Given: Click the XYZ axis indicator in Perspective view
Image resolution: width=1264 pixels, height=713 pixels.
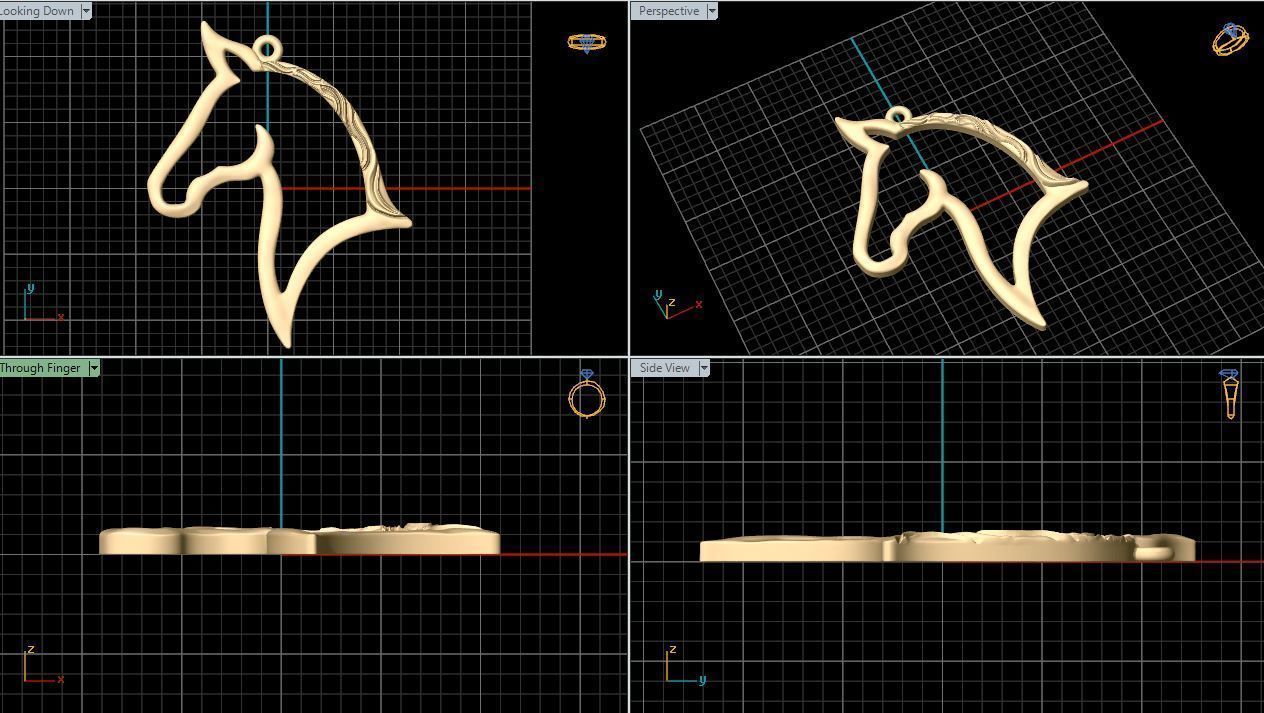Looking at the screenshot, I should (x=677, y=305).
